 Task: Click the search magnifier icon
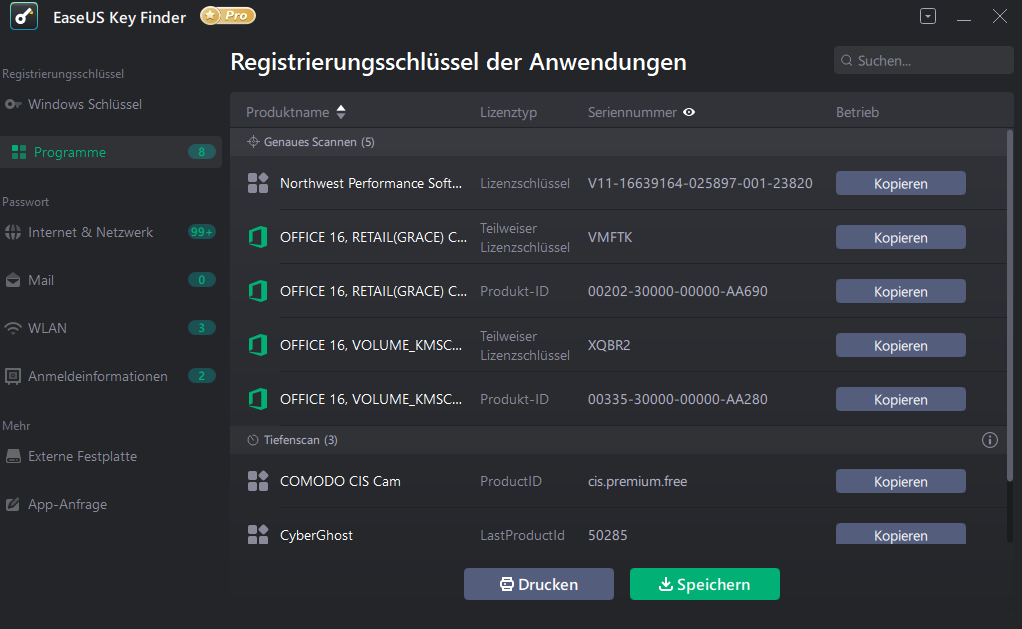click(x=847, y=61)
